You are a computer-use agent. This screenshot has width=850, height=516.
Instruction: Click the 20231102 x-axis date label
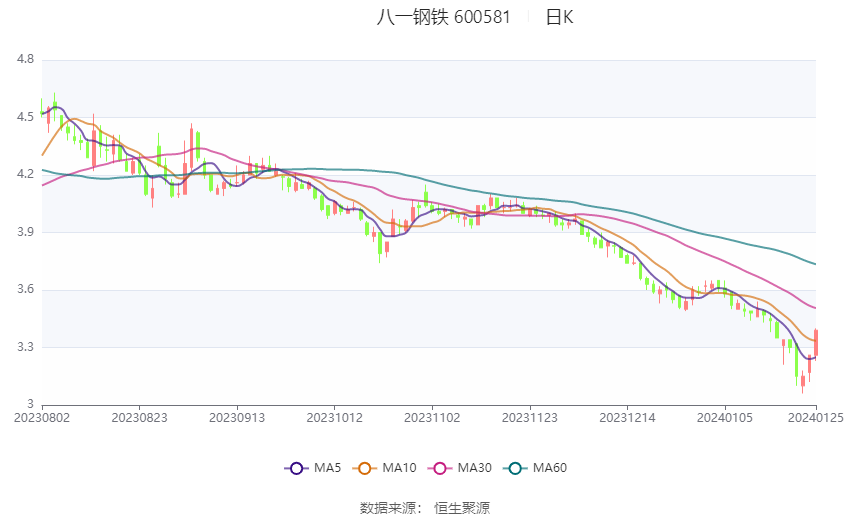click(x=432, y=418)
